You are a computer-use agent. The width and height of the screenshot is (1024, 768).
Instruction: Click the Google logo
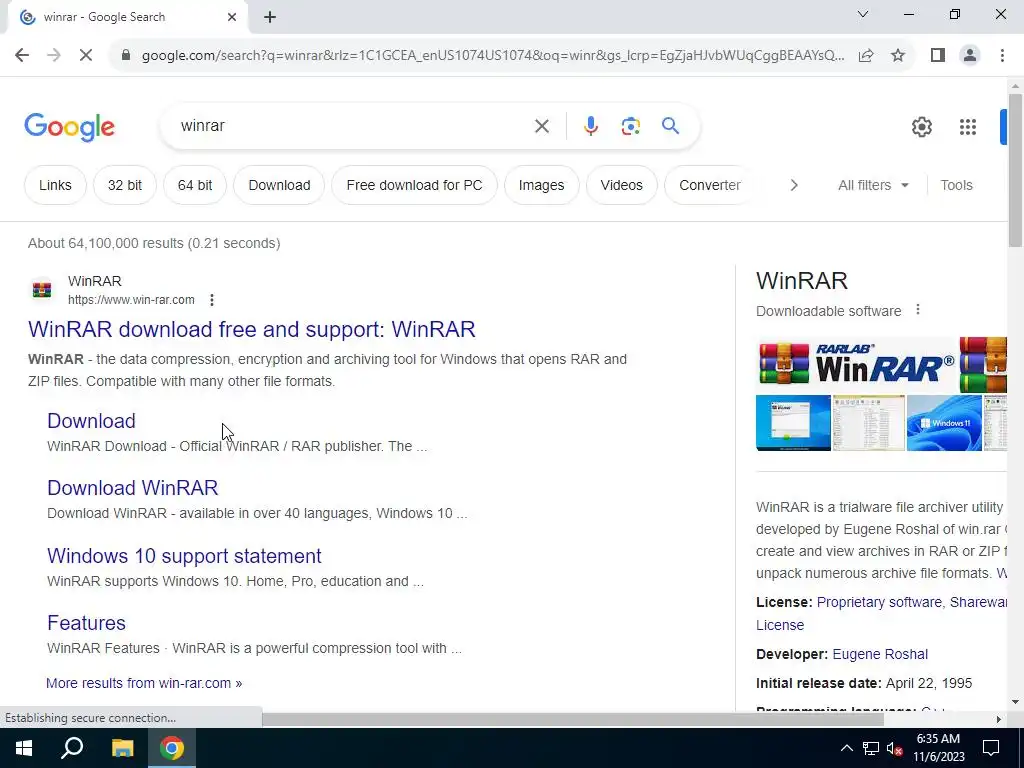(x=69, y=127)
